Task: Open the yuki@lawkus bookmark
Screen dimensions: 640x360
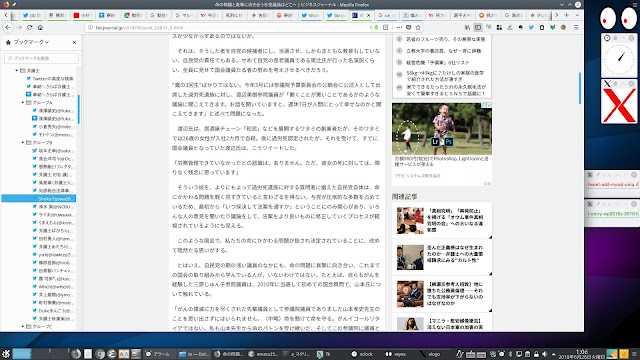Action: (x=54, y=255)
